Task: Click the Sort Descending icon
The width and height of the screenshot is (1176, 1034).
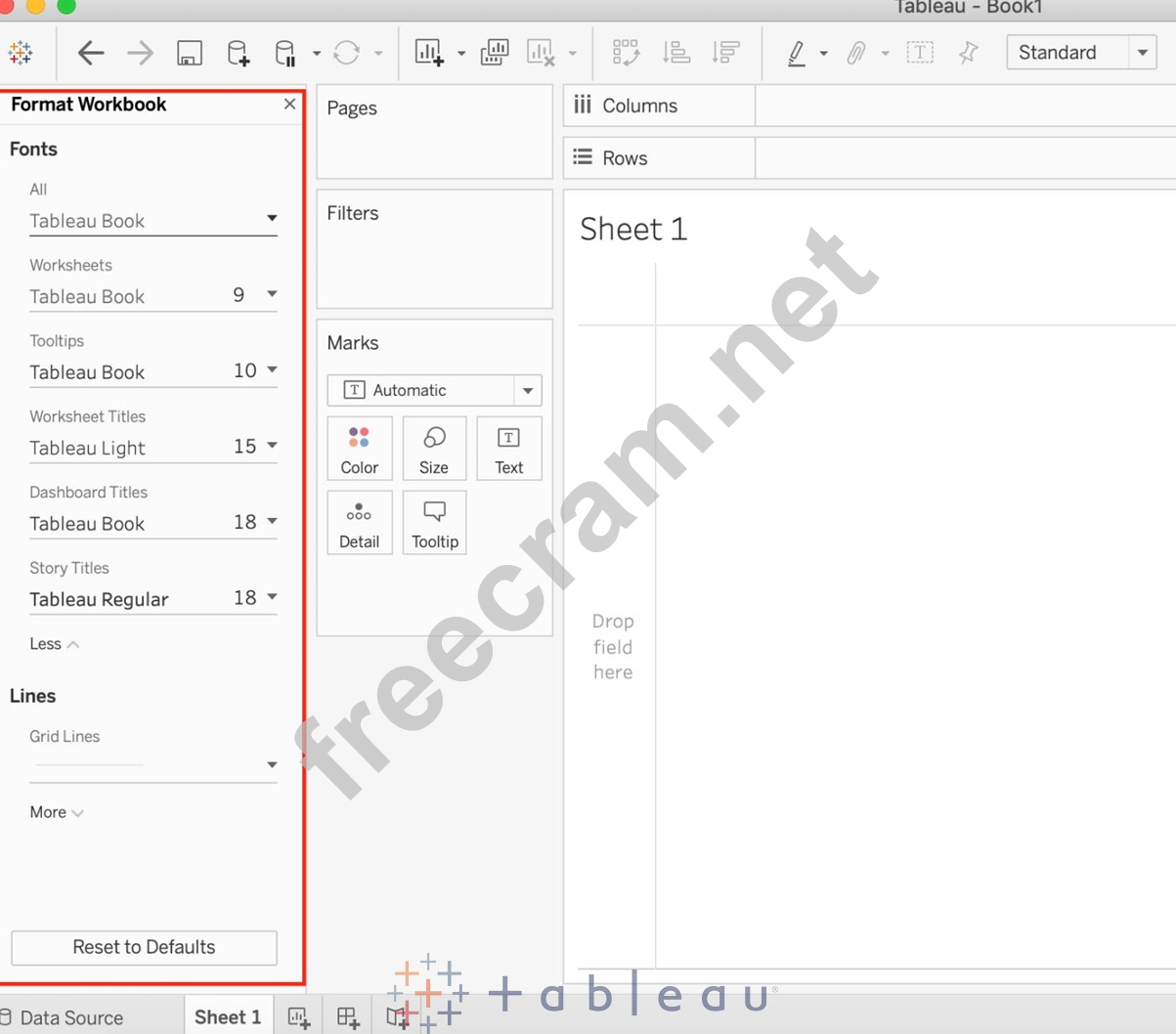Action: click(x=726, y=53)
